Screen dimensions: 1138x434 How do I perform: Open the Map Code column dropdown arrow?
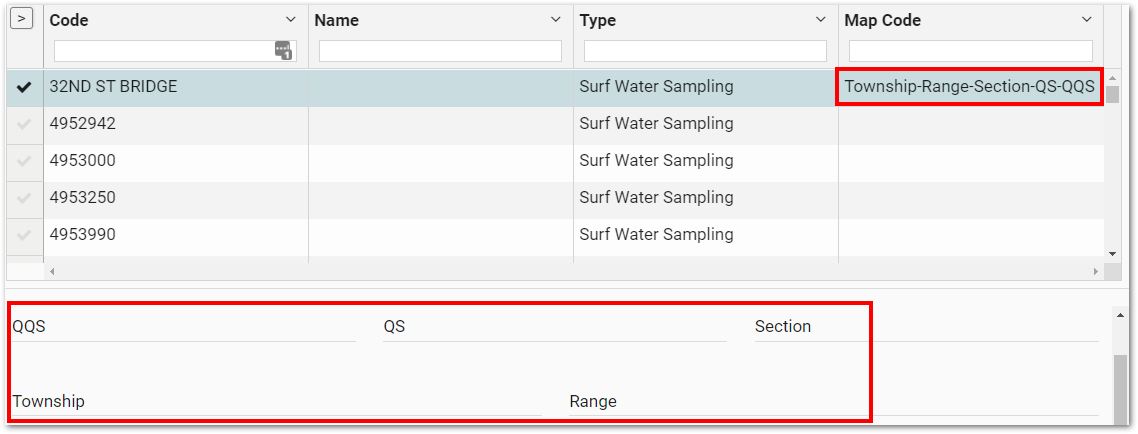pyautogui.click(x=1087, y=20)
